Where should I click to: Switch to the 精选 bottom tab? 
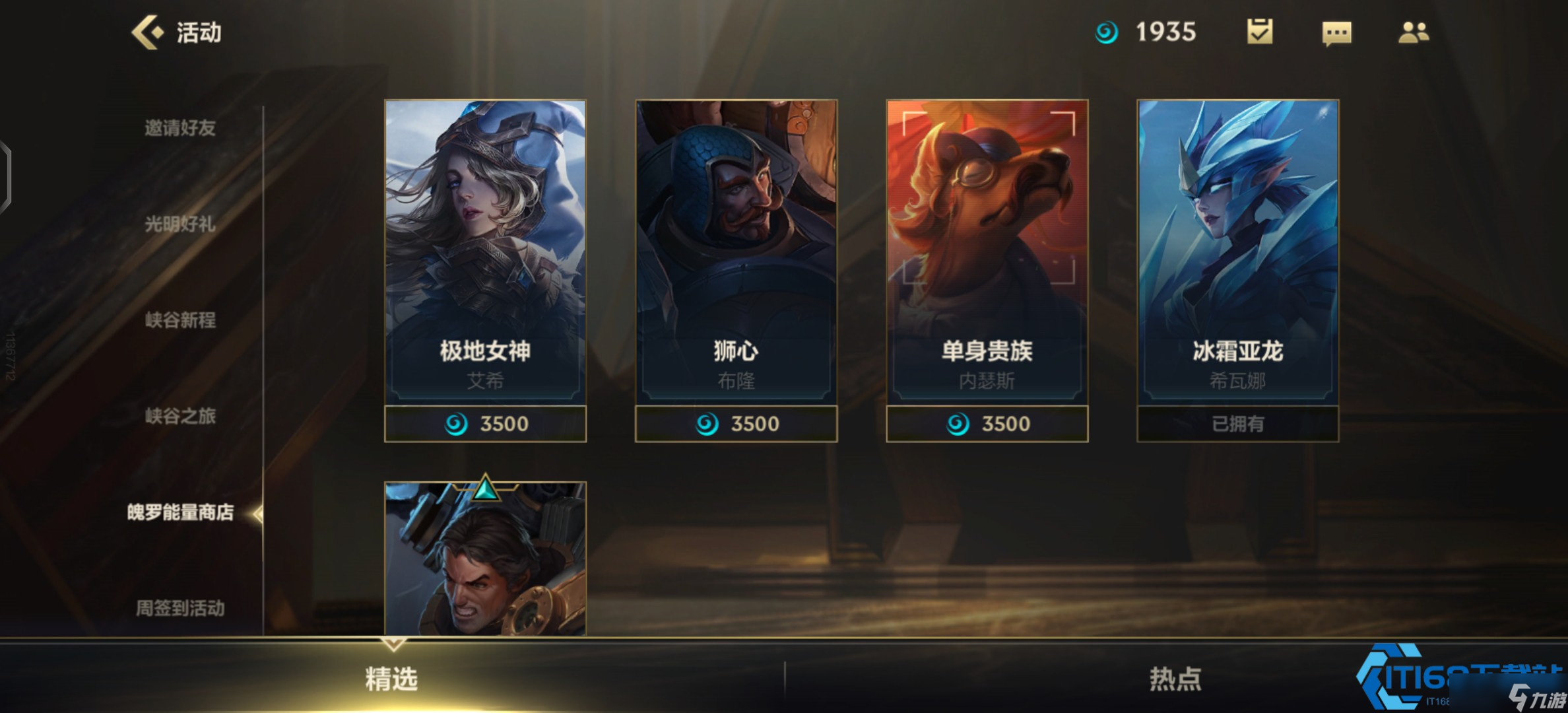[x=392, y=679]
